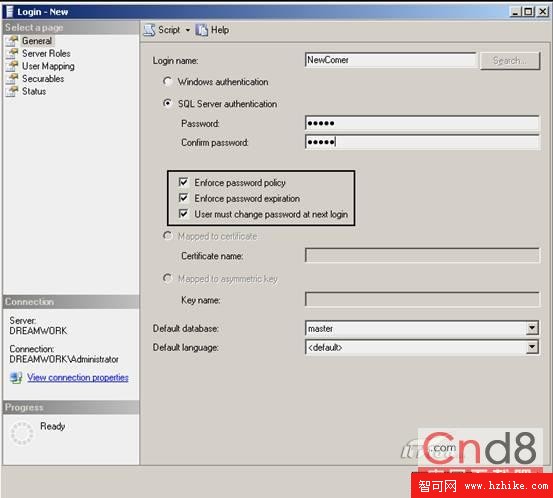Viewport: 553px width, 498px height.
Task: Open View connection properties link
Action: click(x=78, y=378)
